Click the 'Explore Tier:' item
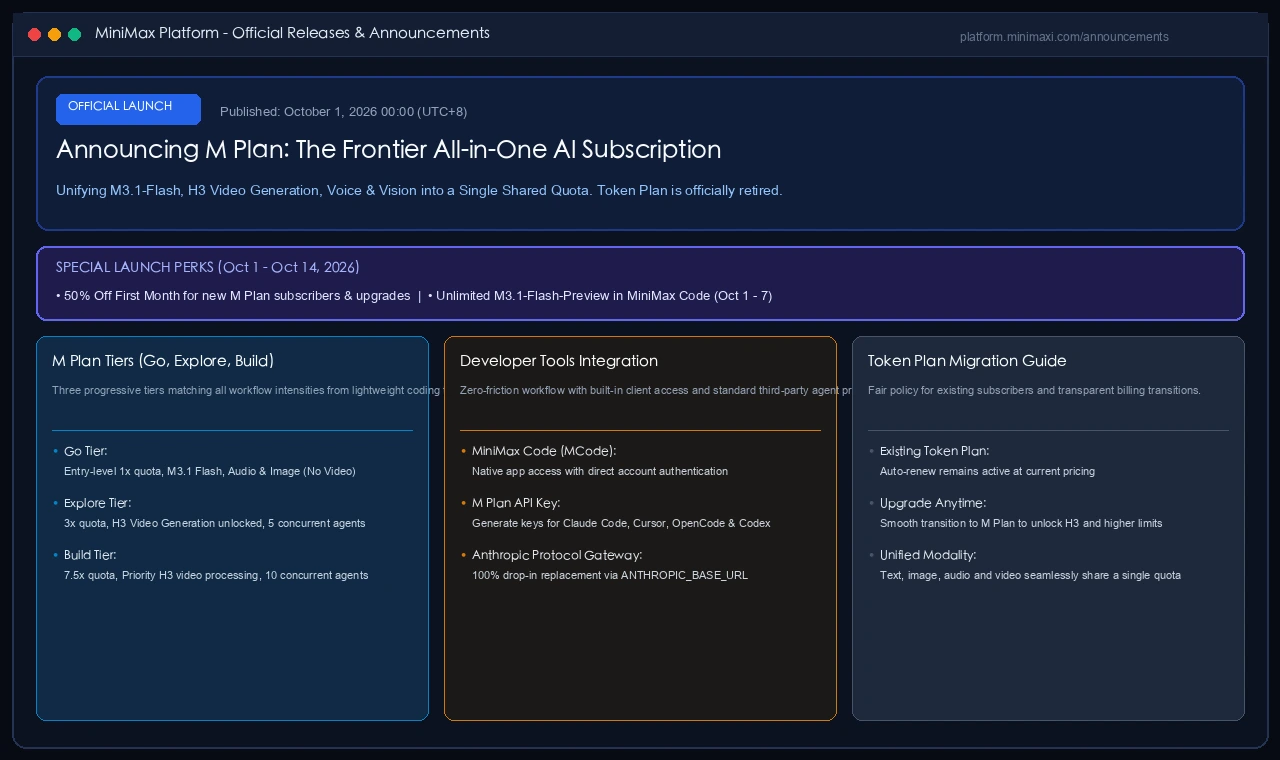The height and width of the screenshot is (760, 1280). 97,503
